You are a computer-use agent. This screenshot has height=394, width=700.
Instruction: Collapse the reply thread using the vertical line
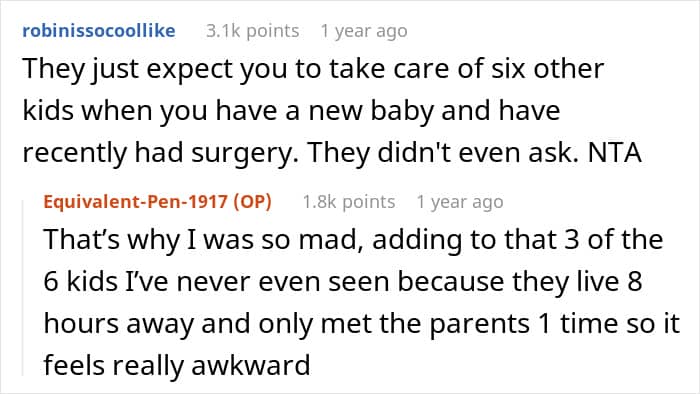23,288
